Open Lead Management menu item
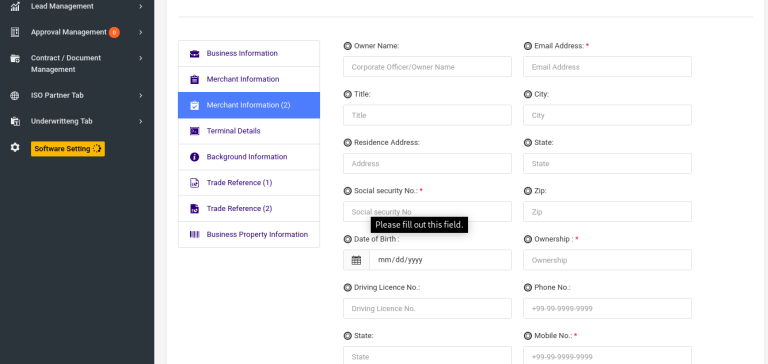This screenshot has height=364, width=768. coord(77,6)
